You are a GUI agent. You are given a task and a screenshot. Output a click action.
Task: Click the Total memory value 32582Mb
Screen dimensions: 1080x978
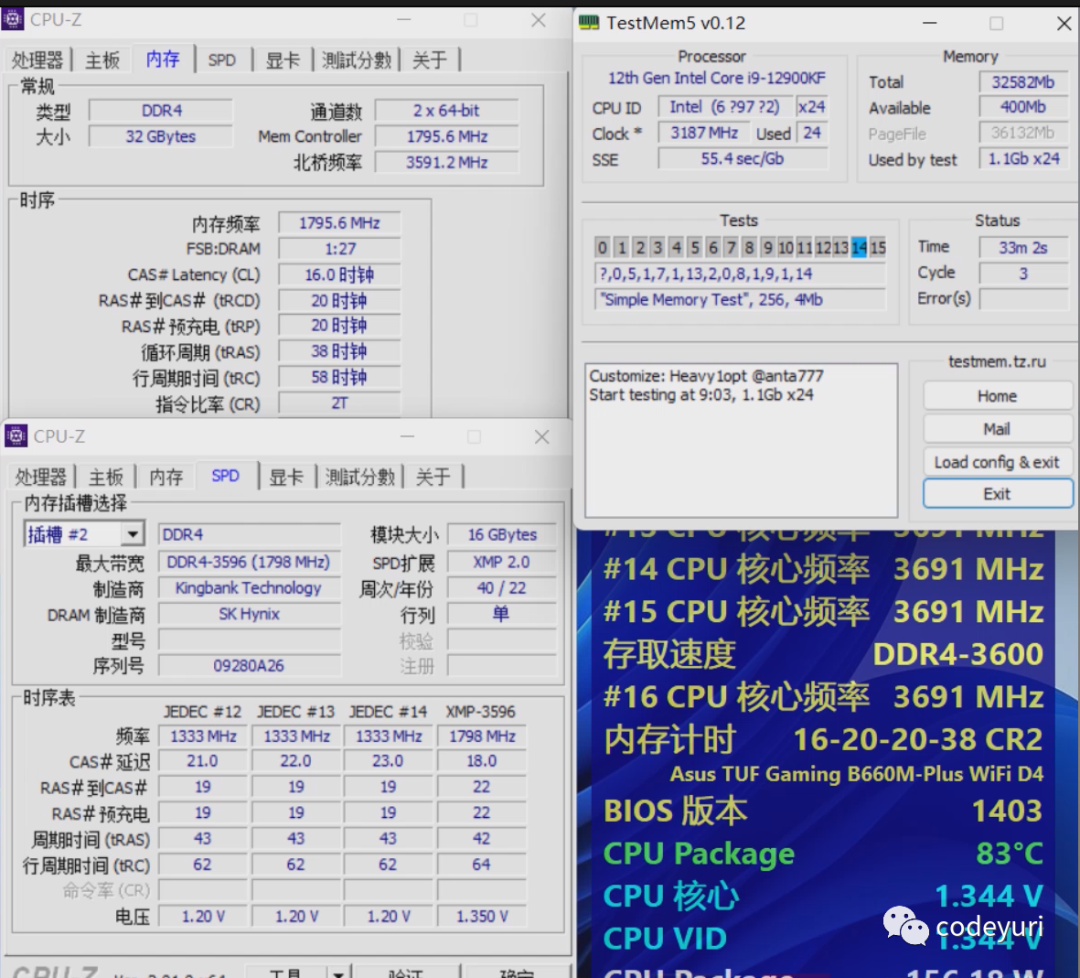[x=1023, y=82]
